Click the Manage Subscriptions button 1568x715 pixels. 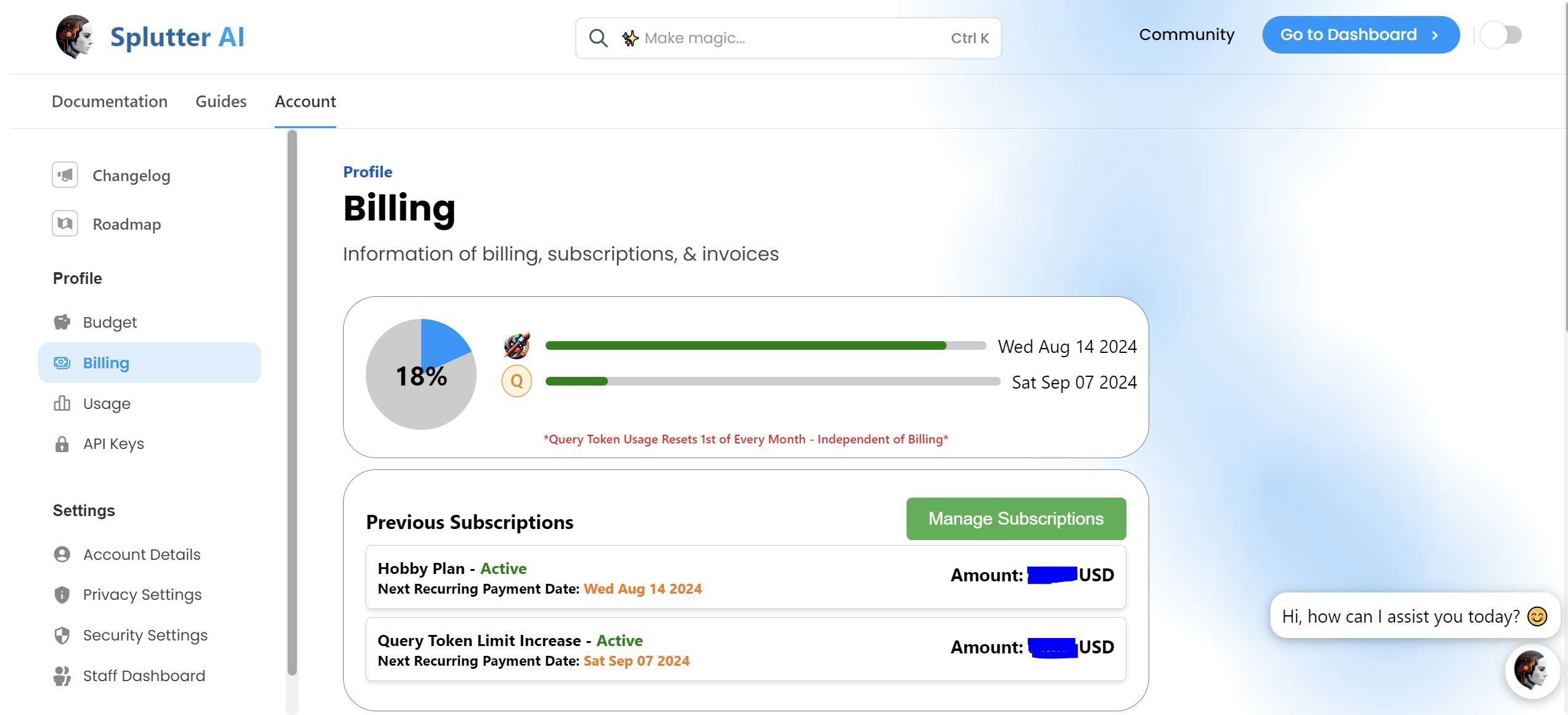click(1016, 519)
